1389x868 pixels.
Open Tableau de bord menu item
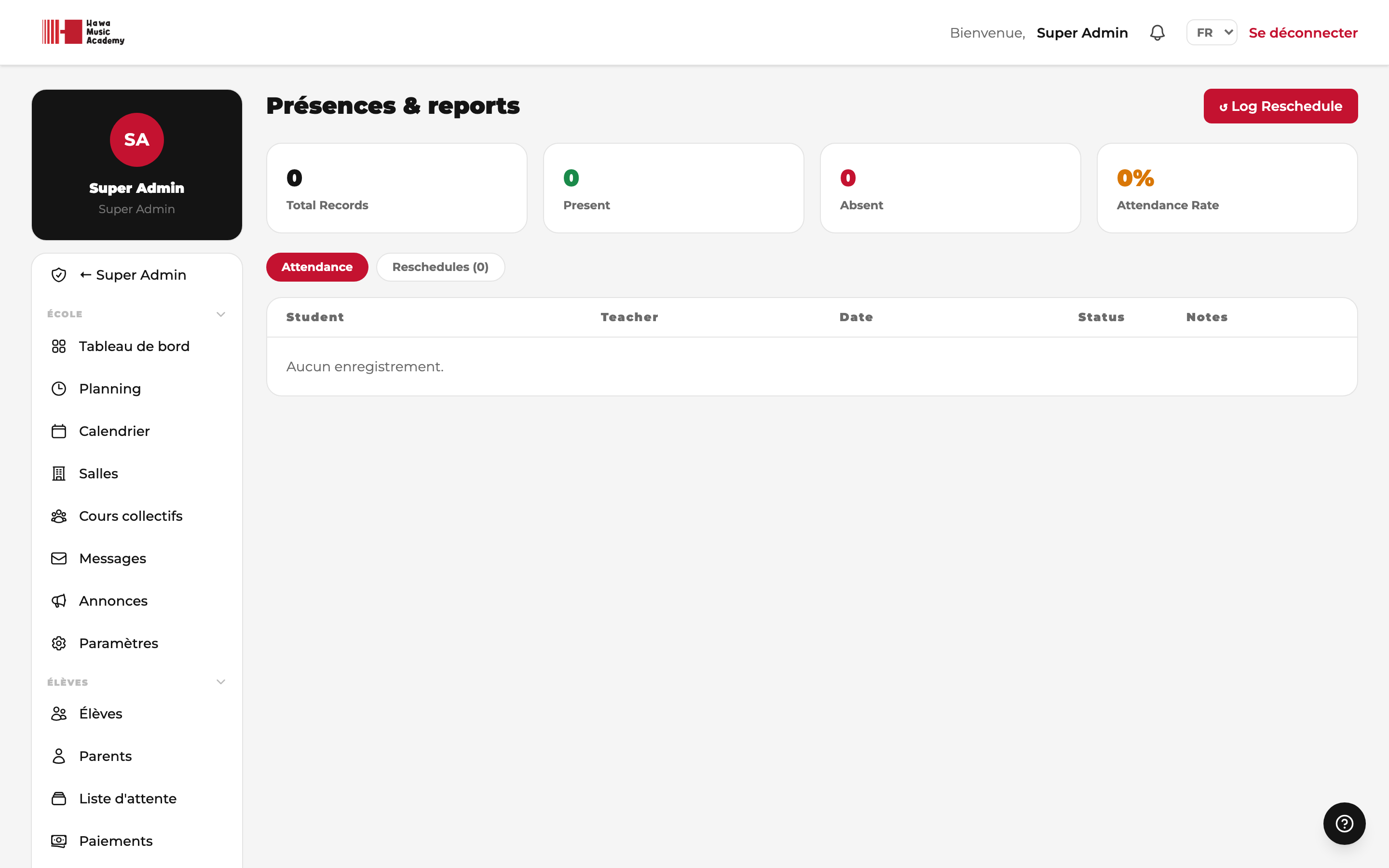[x=136, y=346]
